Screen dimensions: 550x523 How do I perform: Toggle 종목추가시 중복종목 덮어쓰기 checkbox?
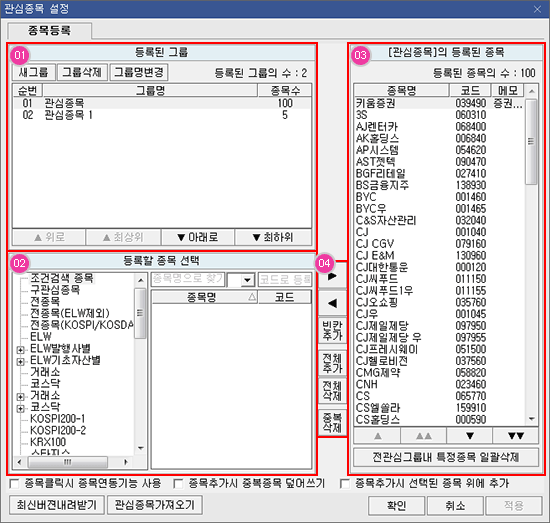coord(178,484)
